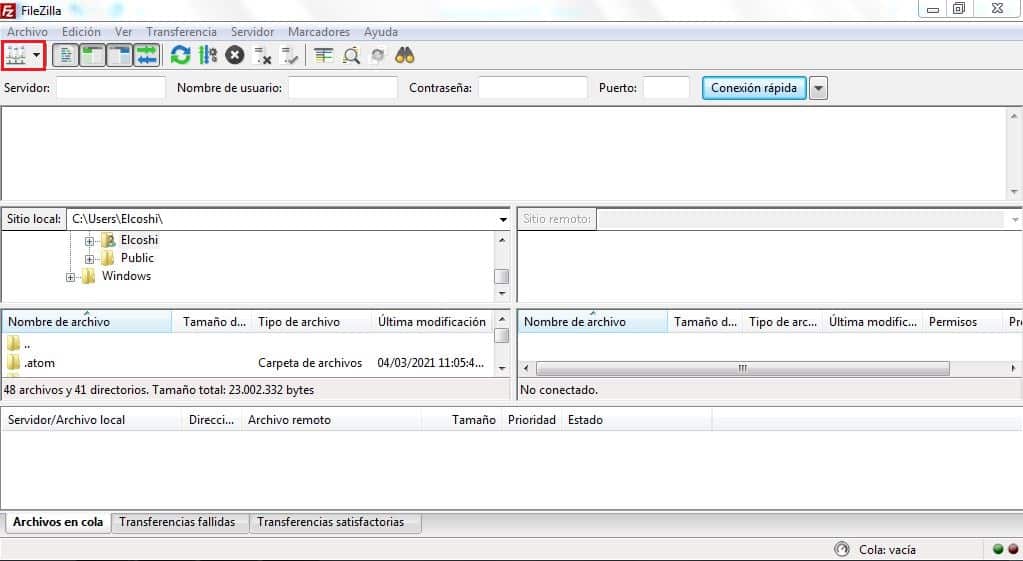Click Estado queue column header
The image size is (1023, 561).
click(x=637, y=420)
